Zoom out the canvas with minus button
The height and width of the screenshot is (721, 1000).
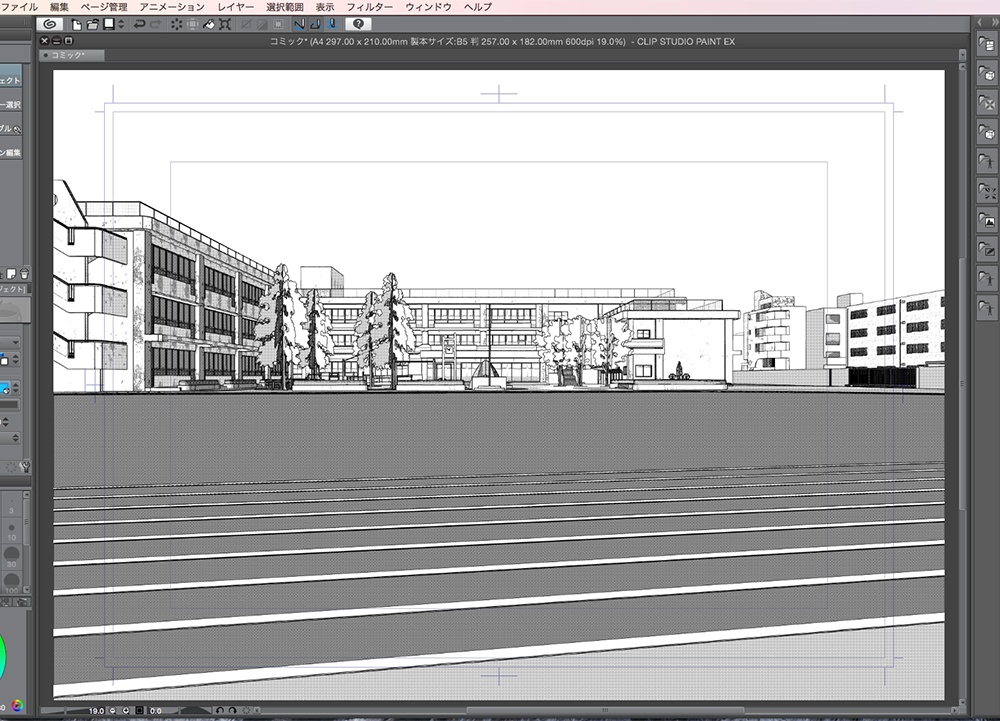113,710
